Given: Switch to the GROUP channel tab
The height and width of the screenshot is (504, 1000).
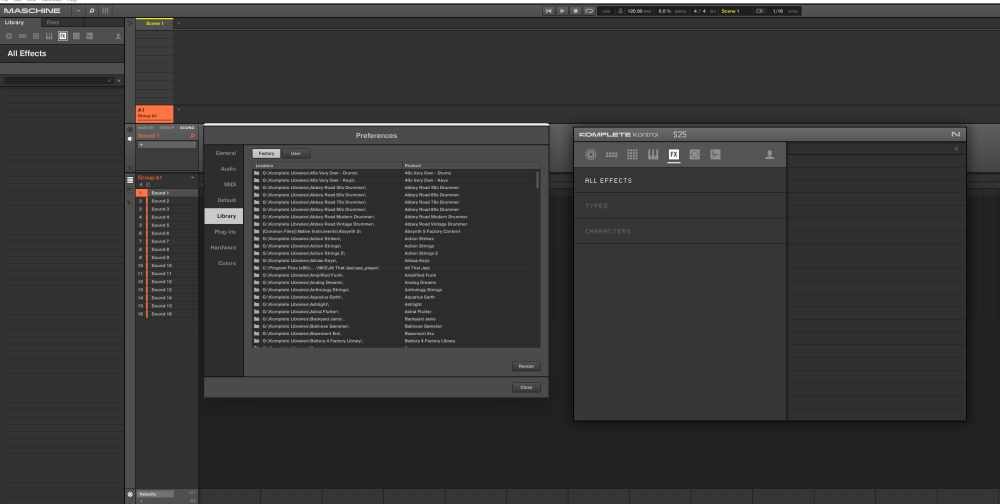Looking at the screenshot, I should pyautogui.click(x=167, y=128).
